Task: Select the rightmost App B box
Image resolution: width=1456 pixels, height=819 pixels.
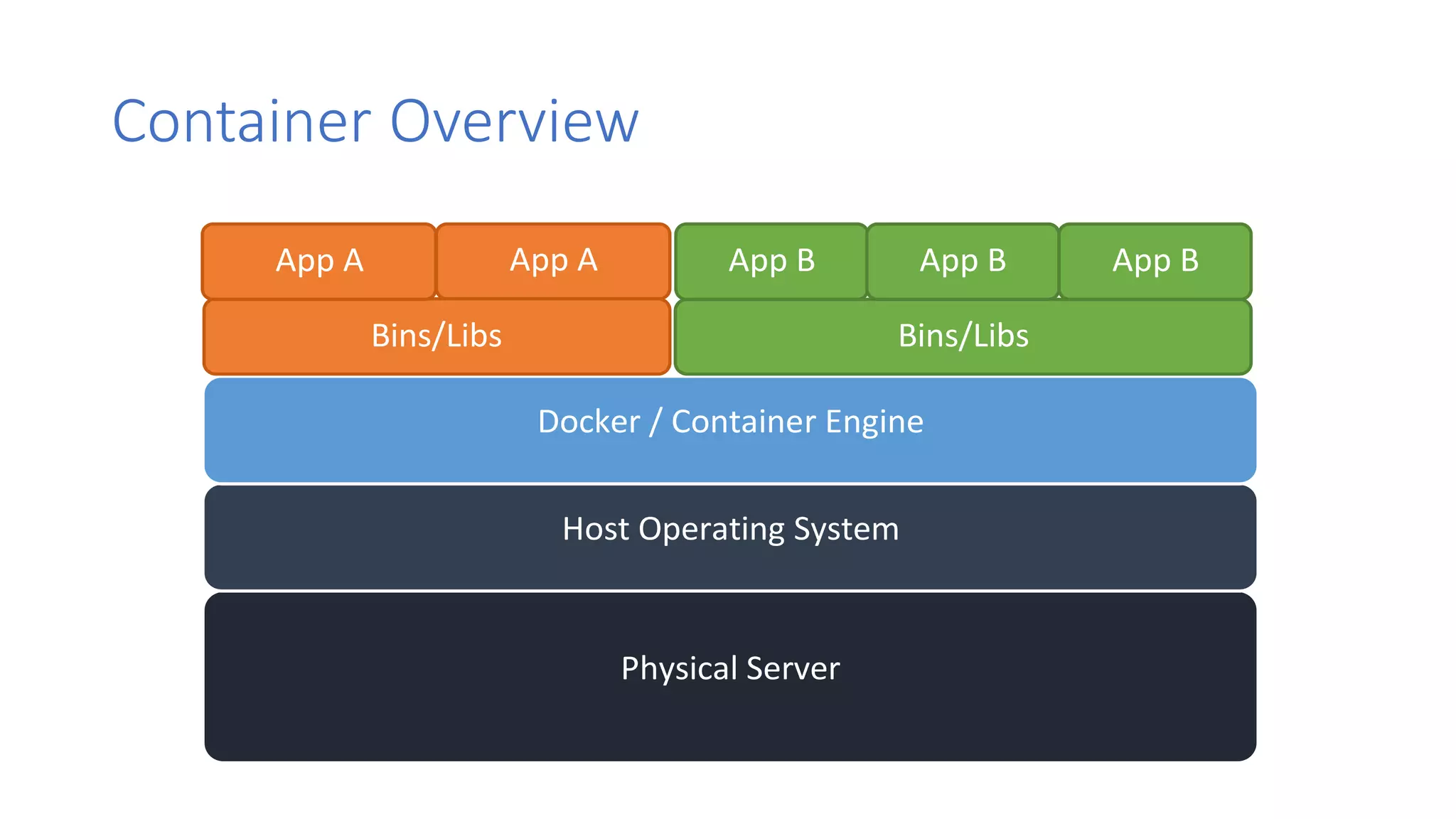Action: click(x=1155, y=261)
